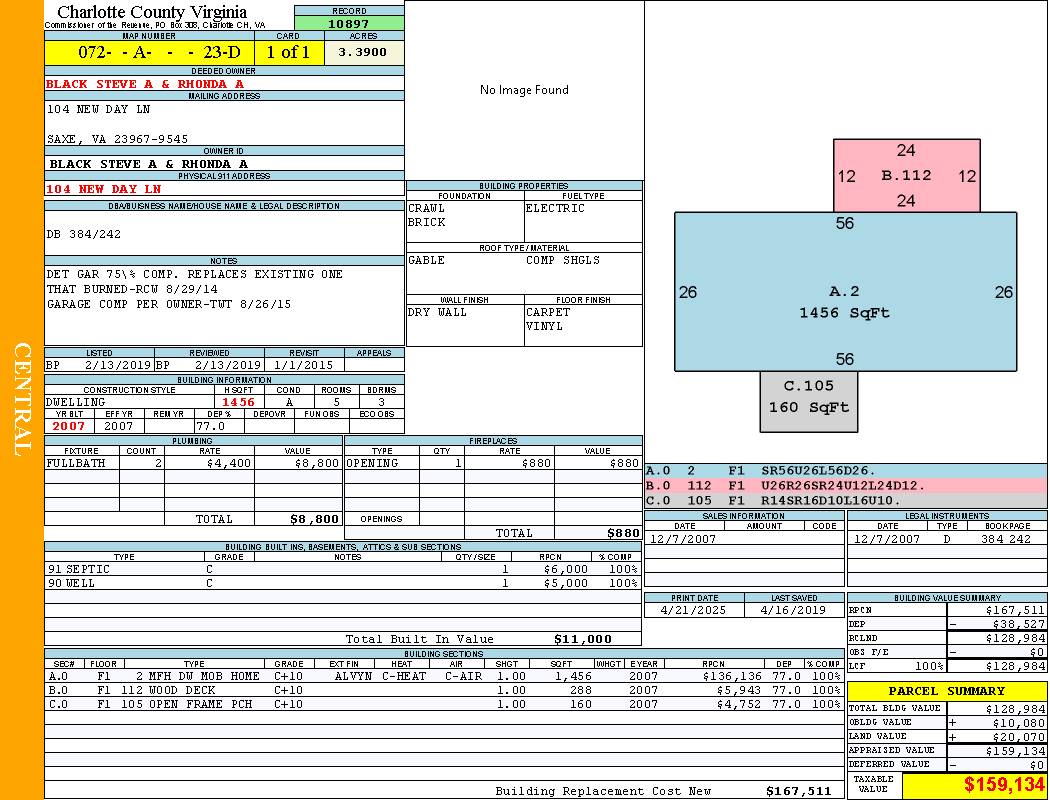This screenshot has height=800, width=1050.
Task: Select sketch code row A.0 SR56U26L56D26
Action: click(x=846, y=471)
